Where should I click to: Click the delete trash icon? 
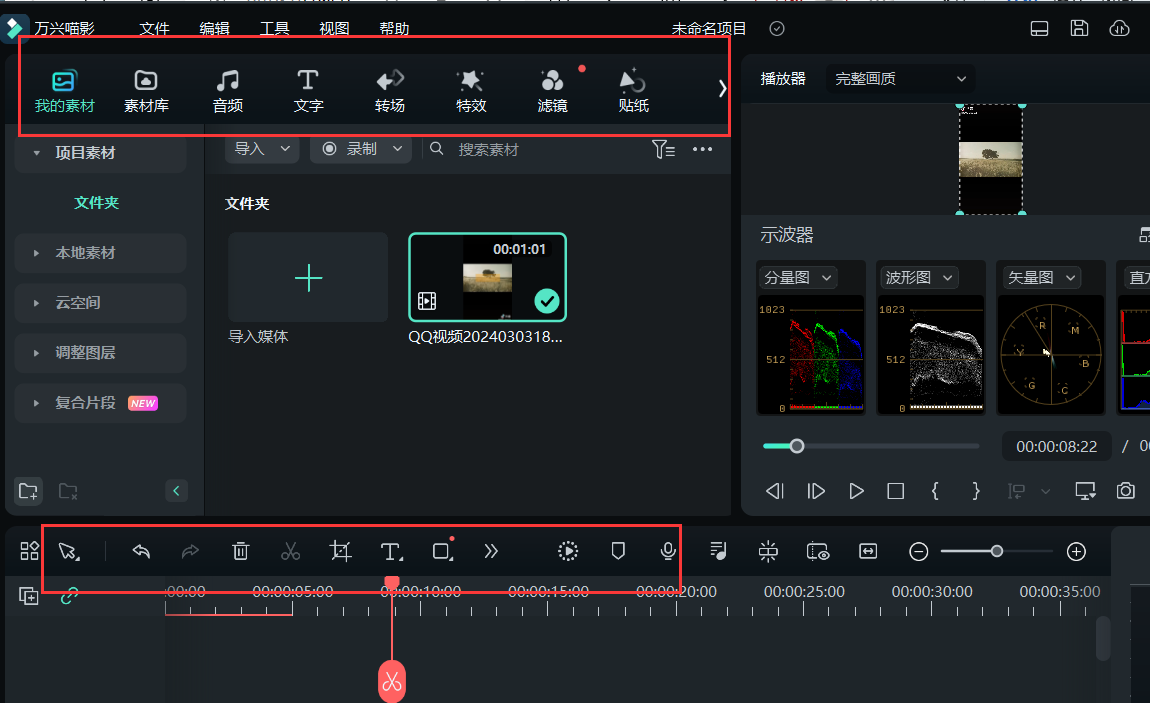[x=241, y=551]
